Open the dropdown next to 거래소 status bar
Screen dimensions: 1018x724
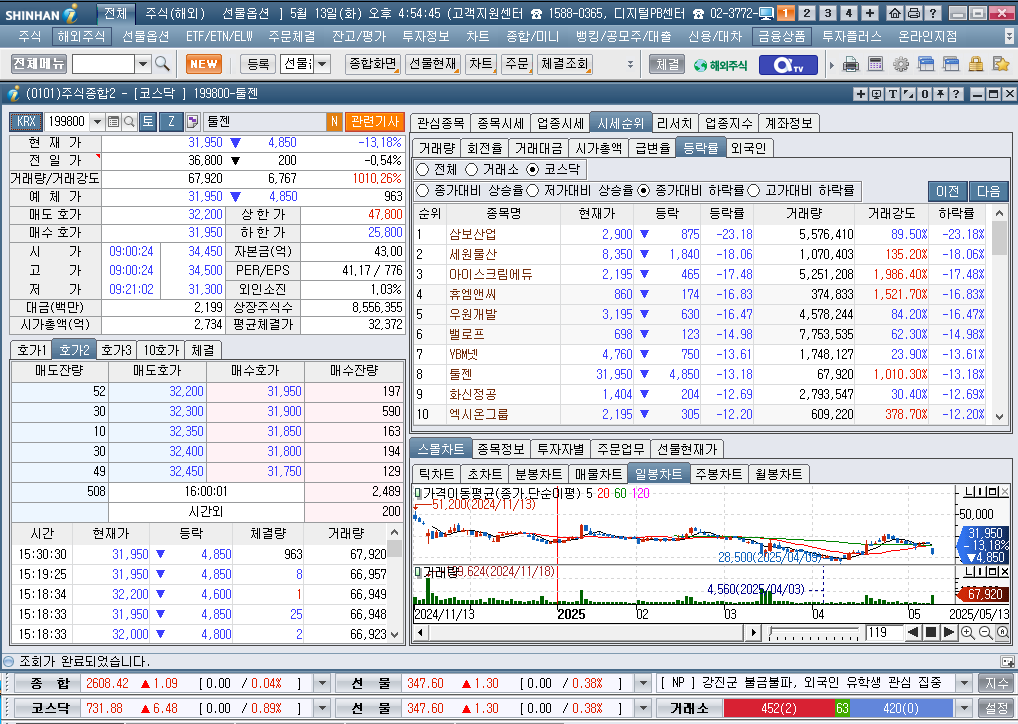point(965,708)
